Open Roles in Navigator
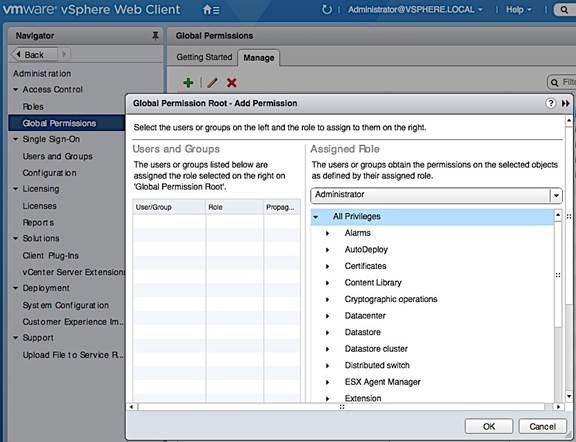This screenshot has height=442, width=576. [33, 107]
